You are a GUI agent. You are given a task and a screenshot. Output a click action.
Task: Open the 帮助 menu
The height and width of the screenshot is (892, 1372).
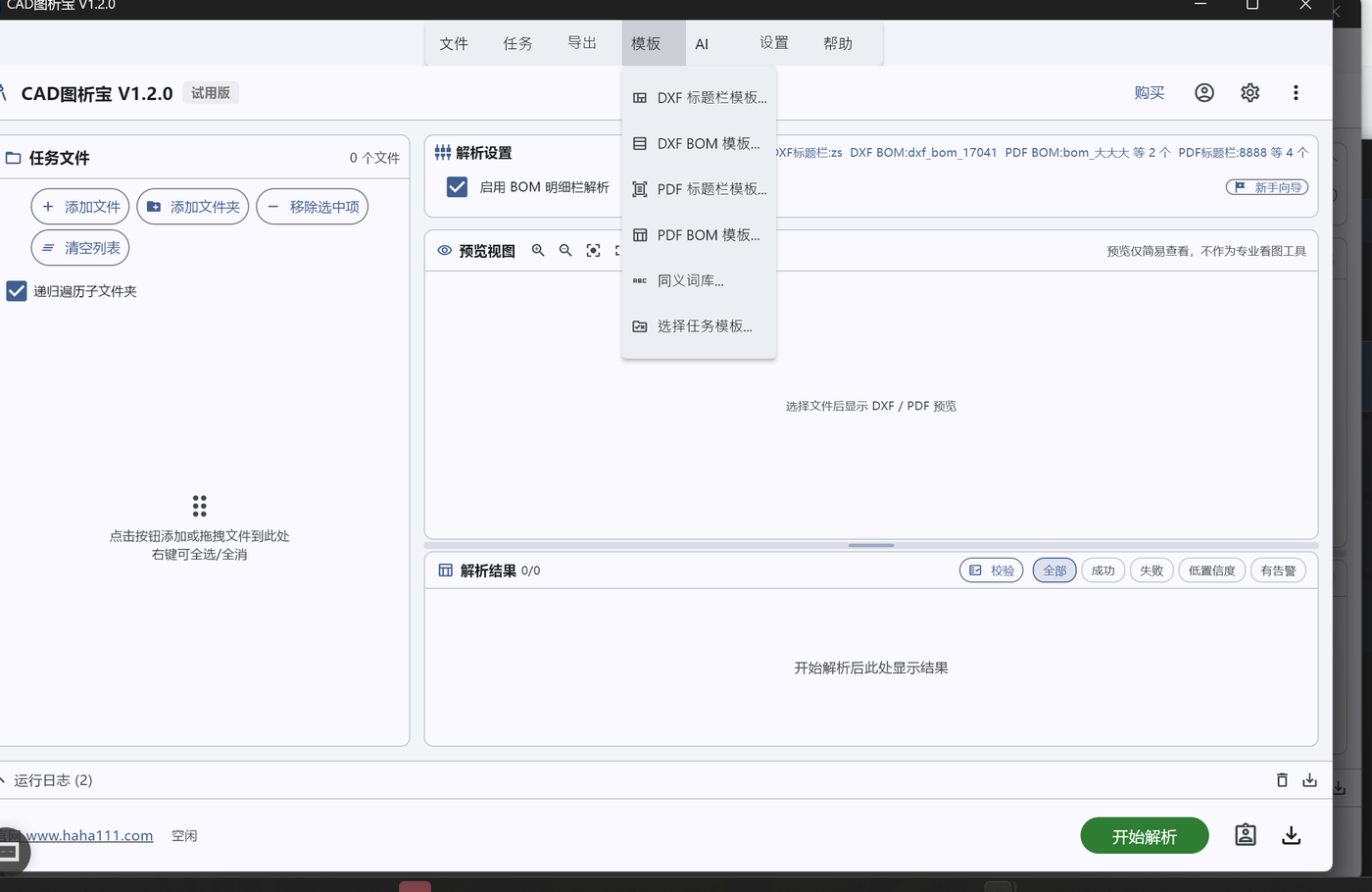[x=838, y=43]
